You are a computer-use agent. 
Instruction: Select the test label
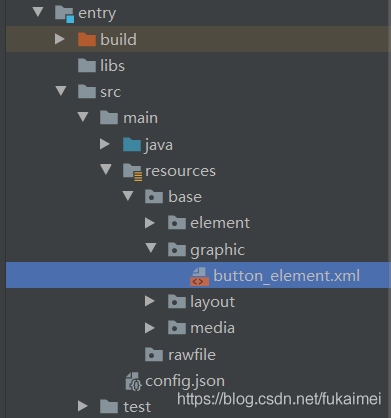(x=137, y=407)
